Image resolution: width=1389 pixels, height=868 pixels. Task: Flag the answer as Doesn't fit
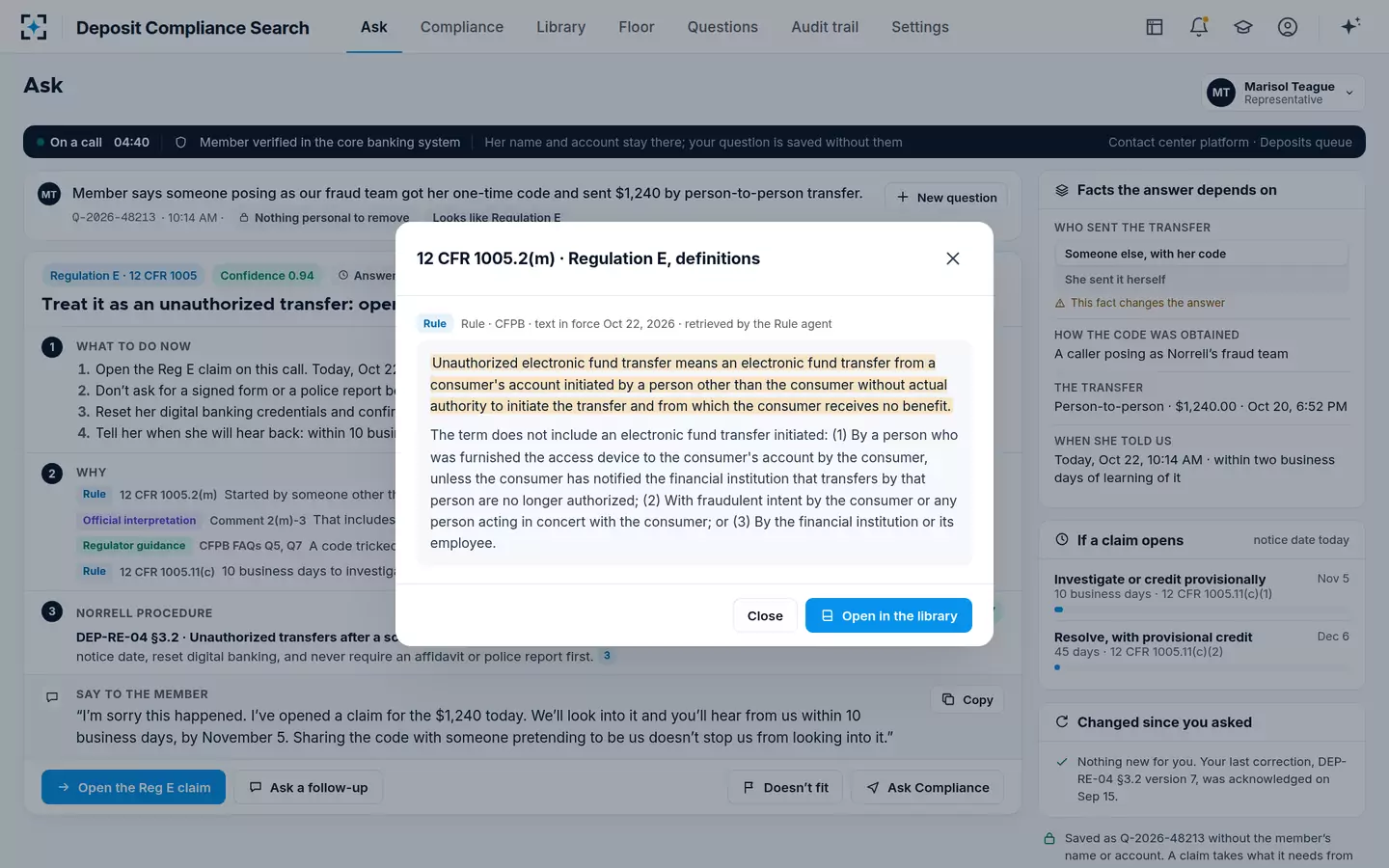(x=785, y=787)
